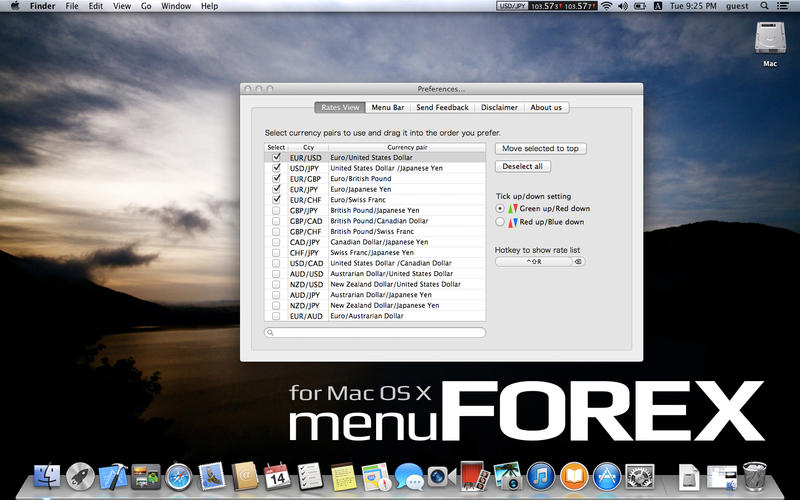The width and height of the screenshot is (800, 500).
Task: Select Green up/Red down radio option
Action: point(500,208)
